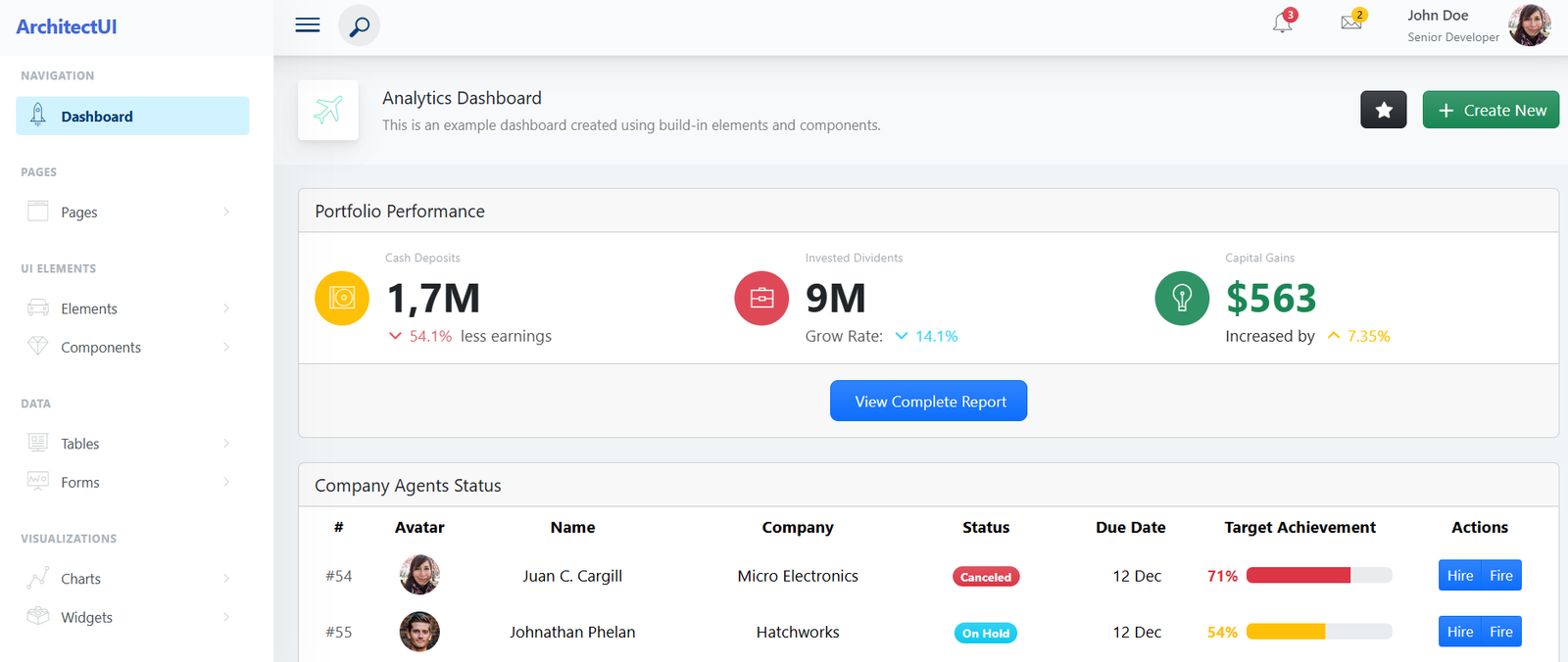The height and width of the screenshot is (662, 1568).
Task: Open notifications bell with badge 3
Action: [1284, 22]
